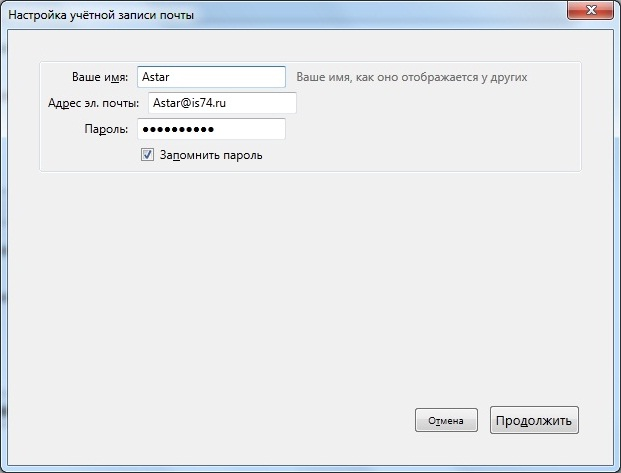Click the masked password dots
The image size is (621, 473).
[184, 129]
